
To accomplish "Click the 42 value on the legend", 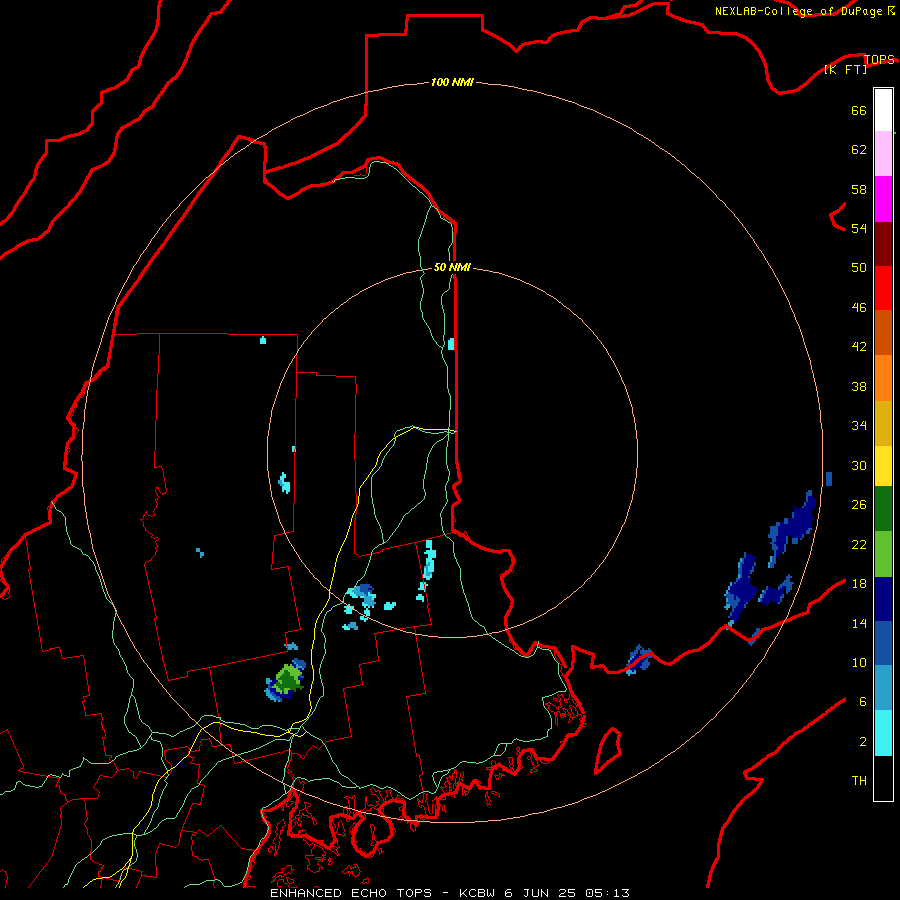I will 859,347.
